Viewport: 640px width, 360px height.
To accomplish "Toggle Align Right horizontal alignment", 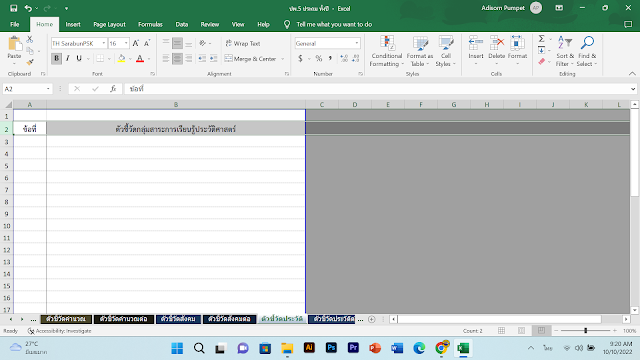I will [189, 58].
